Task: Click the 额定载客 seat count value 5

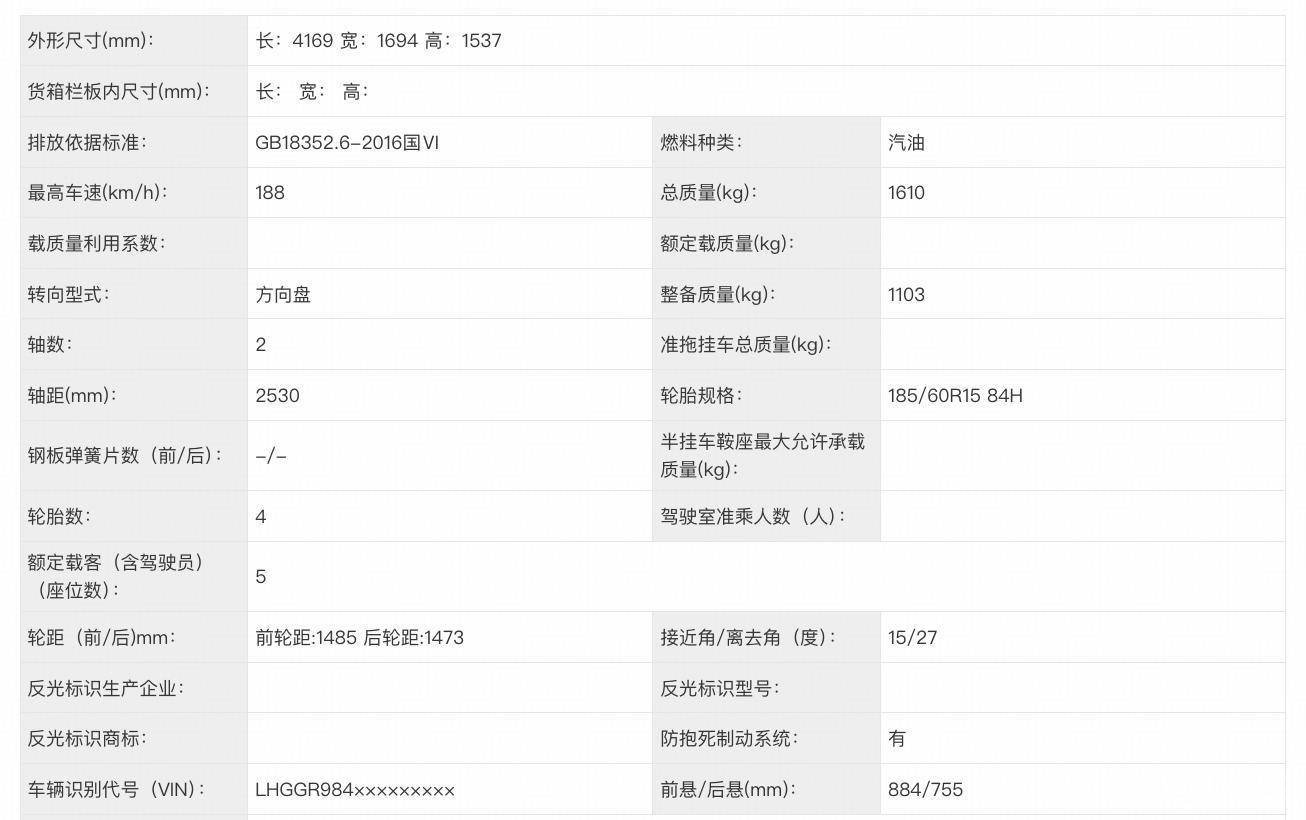Action: [x=261, y=577]
